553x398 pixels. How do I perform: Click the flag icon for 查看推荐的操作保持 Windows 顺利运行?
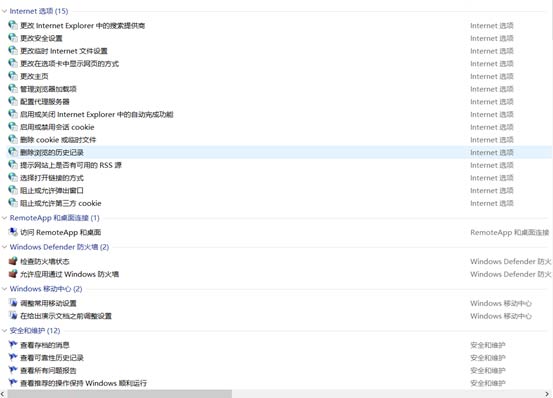13,382
